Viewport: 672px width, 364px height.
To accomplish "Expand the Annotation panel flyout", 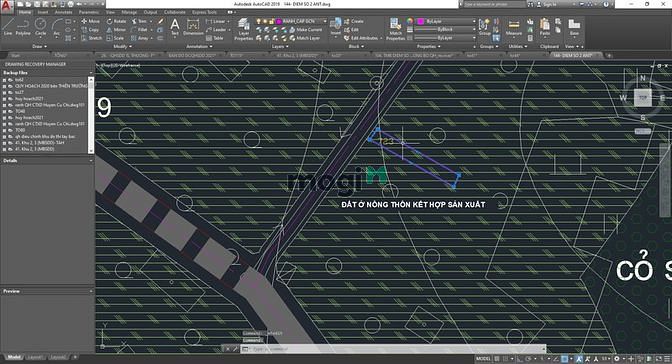I will click(x=199, y=46).
